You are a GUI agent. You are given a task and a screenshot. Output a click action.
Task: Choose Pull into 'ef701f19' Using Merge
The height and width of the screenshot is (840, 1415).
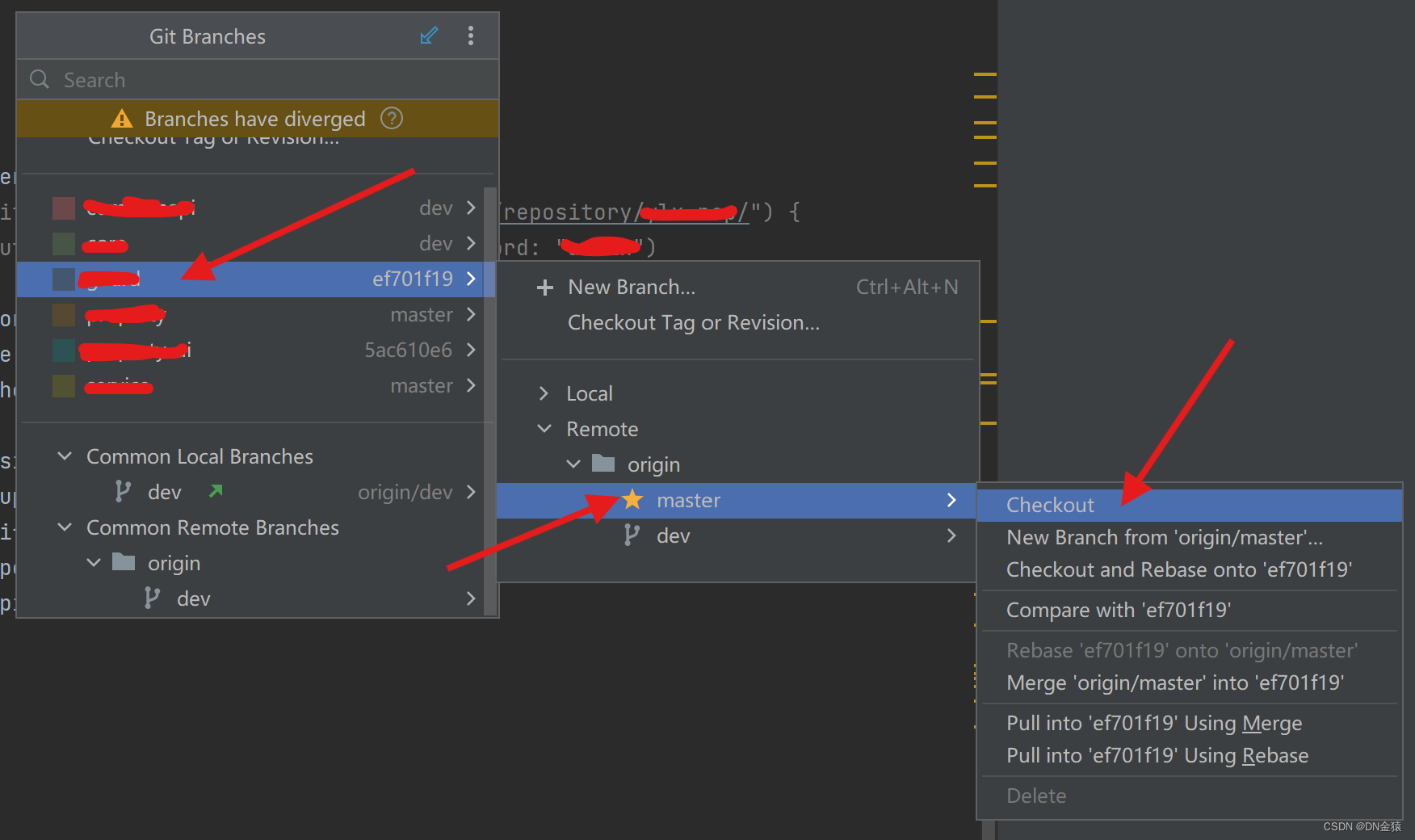click(x=1189, y=723)
